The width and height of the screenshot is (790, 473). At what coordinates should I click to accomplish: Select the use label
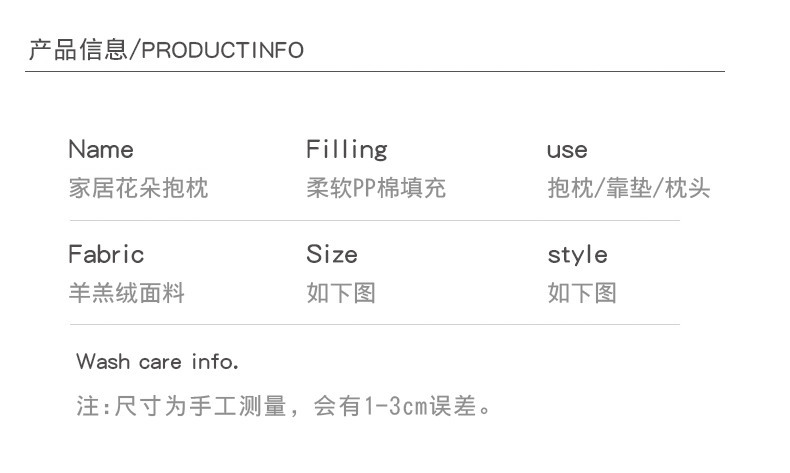click(567, 151)
